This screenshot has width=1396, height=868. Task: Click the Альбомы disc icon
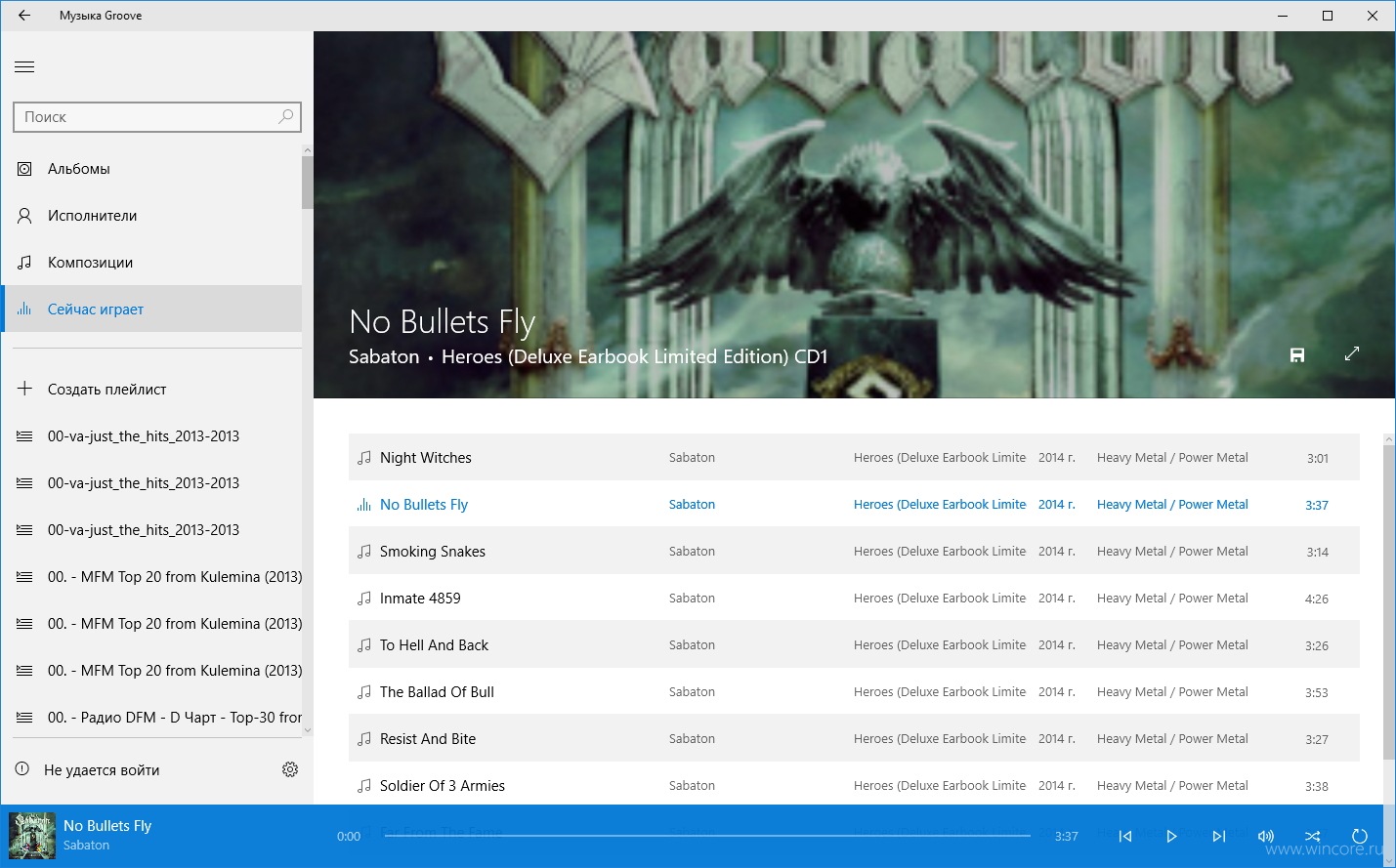pyautogui.click(x=24, y=169)
